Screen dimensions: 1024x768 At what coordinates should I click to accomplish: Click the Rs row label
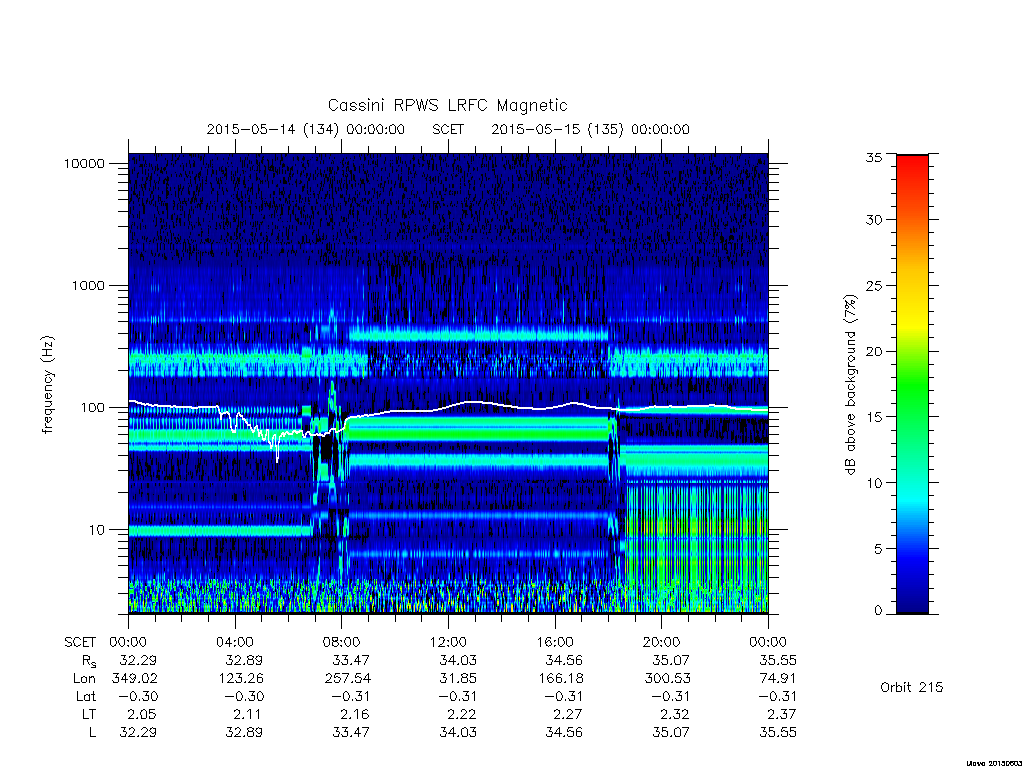click(89, 661)
